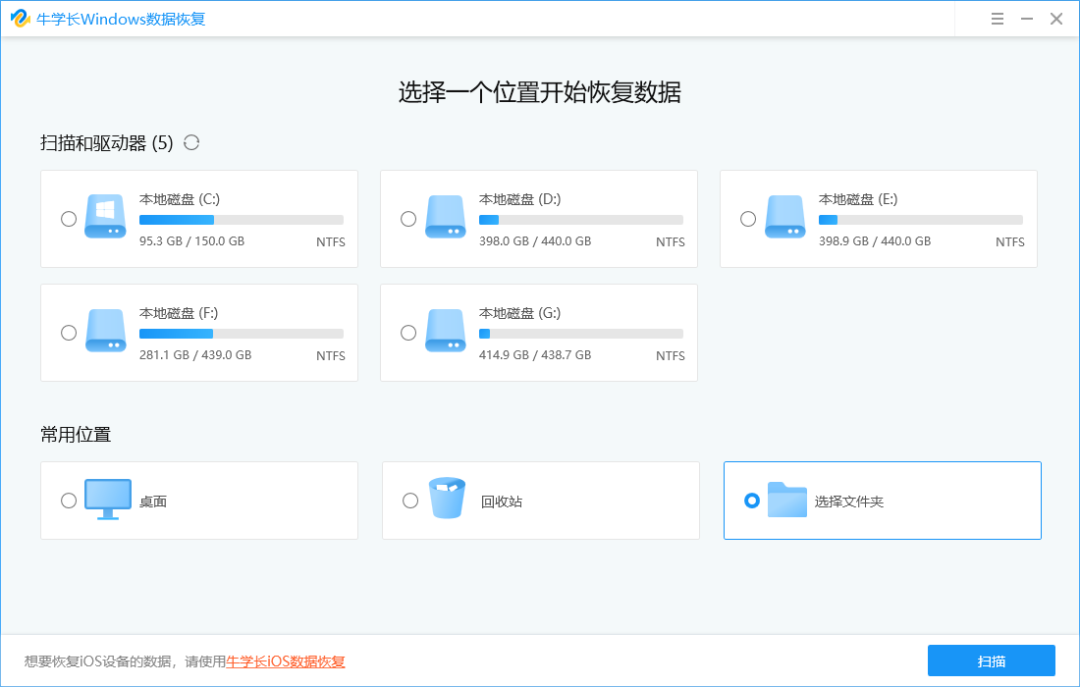Open the 牛学长iOS数据恢复 link

tap(284, 662)
